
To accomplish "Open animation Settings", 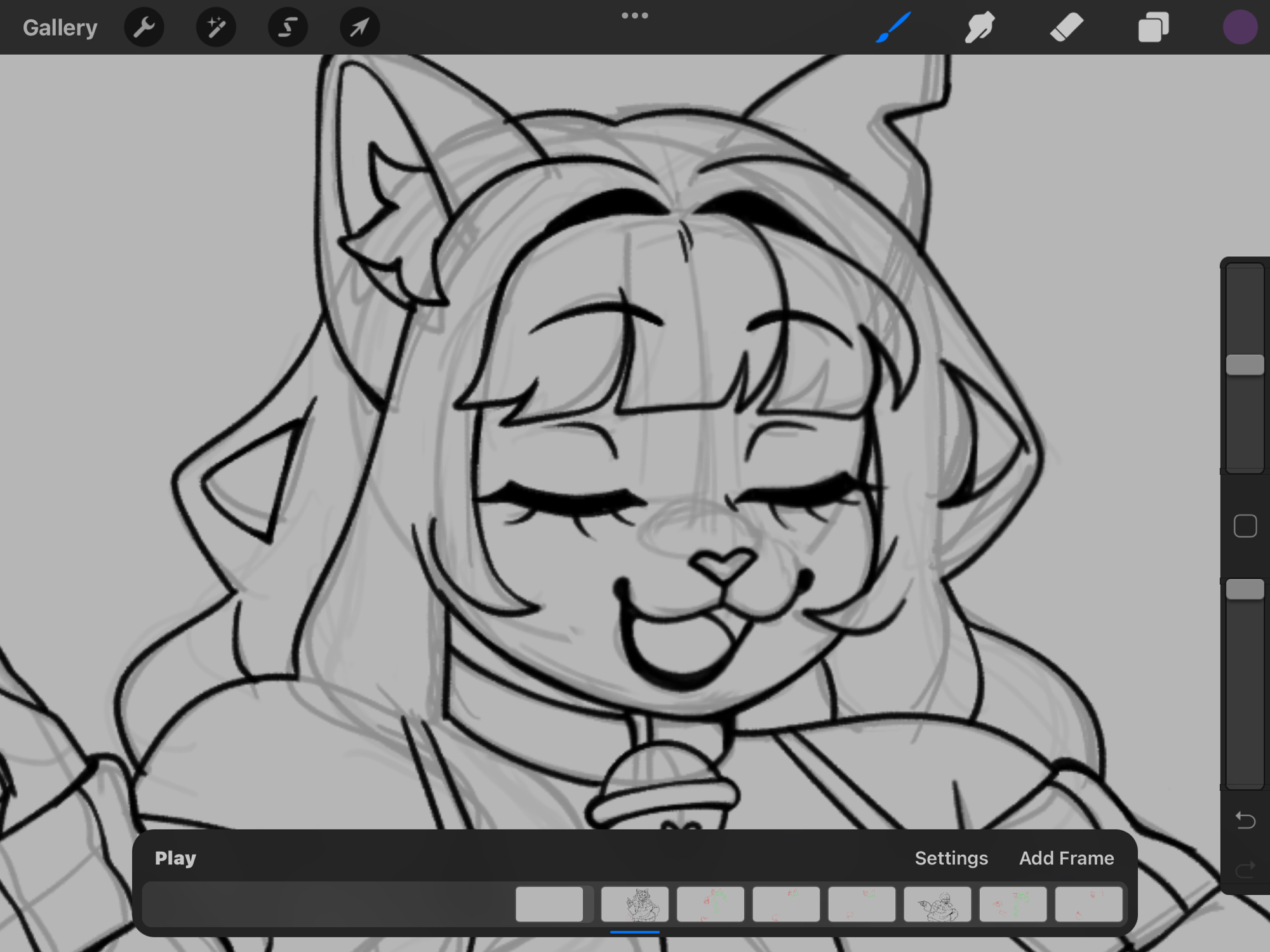I will coord(951,858).
